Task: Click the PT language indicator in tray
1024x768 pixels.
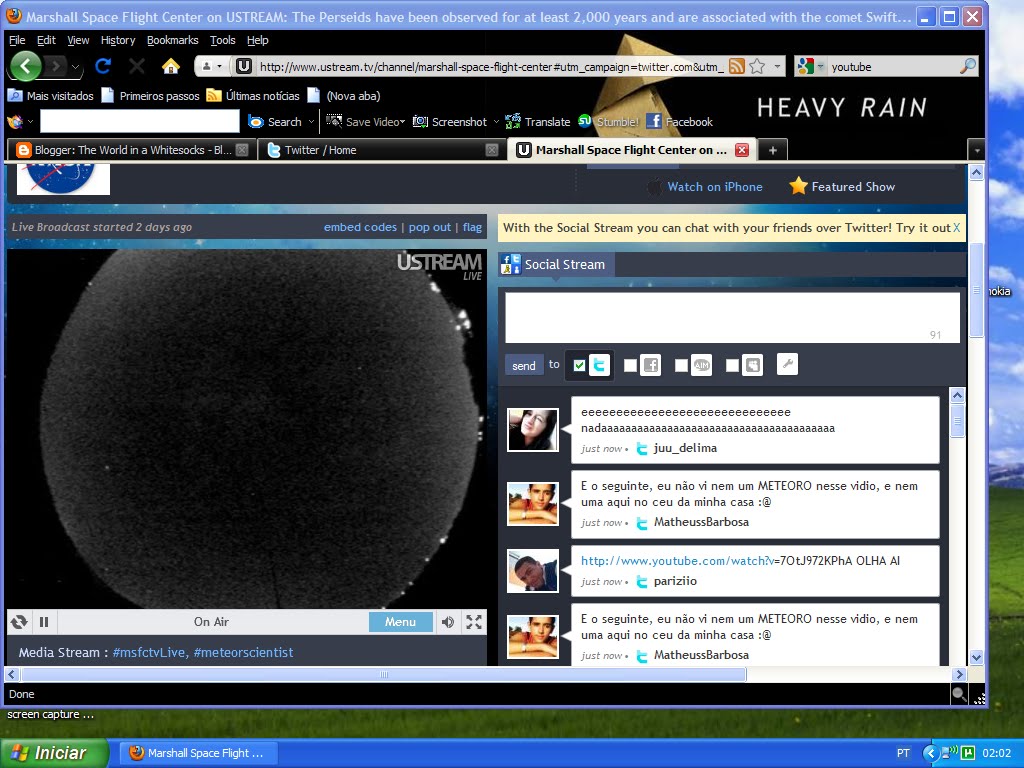Action: coord(903,753)
